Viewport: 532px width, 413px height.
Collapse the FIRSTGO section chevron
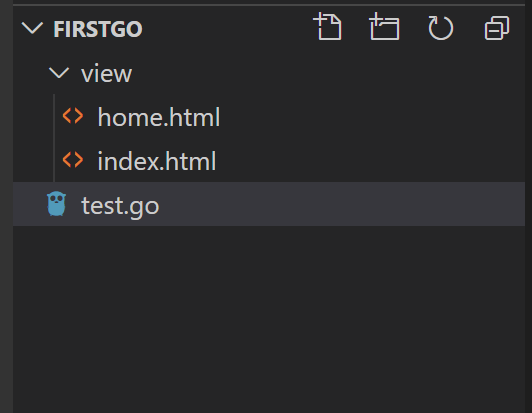tap(32, 28)
